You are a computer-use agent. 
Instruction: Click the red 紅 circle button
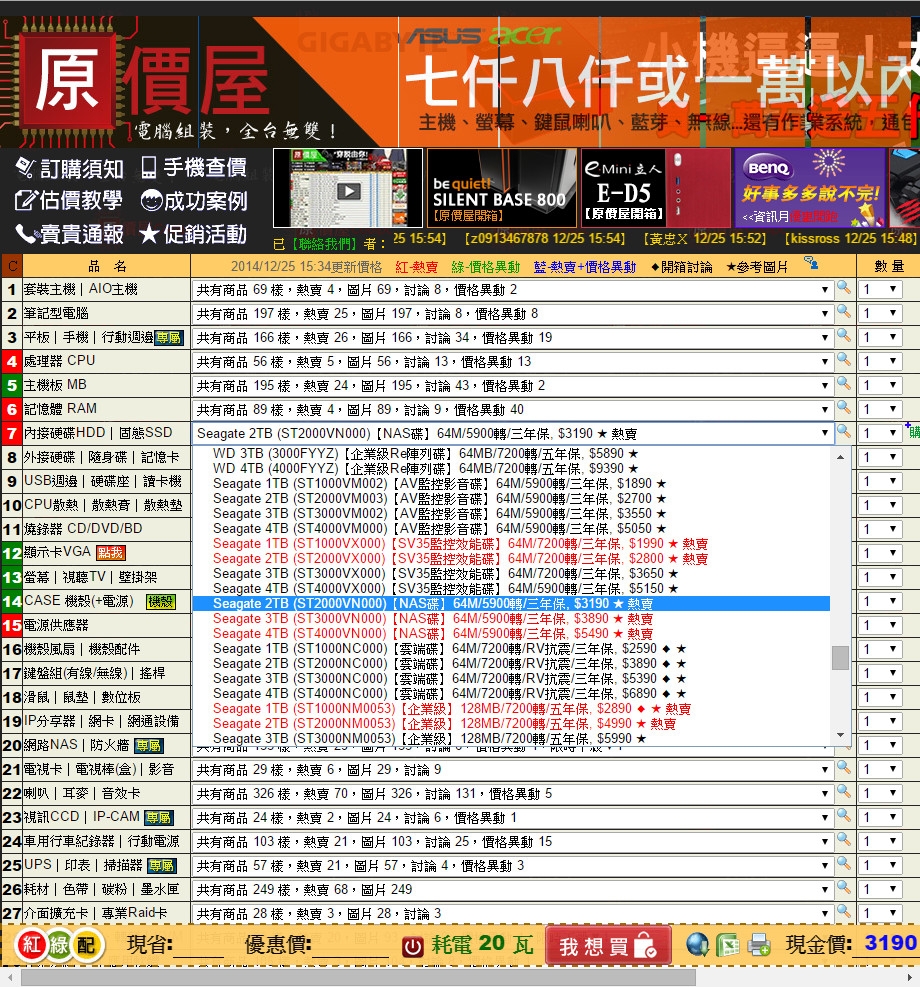31,944
